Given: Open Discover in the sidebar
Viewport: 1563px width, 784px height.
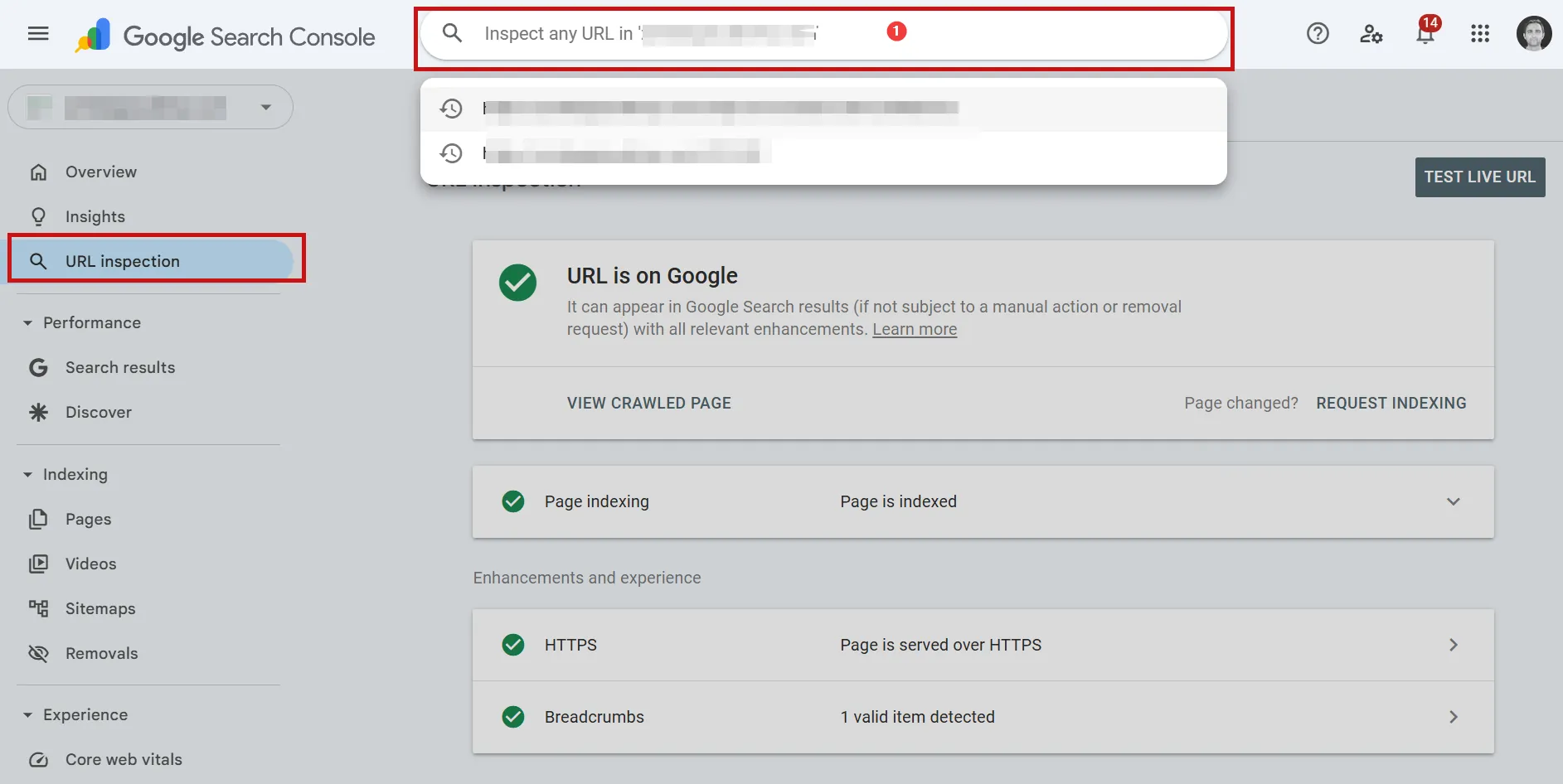Looking at the screenshot, I should (x=98, y=412).
